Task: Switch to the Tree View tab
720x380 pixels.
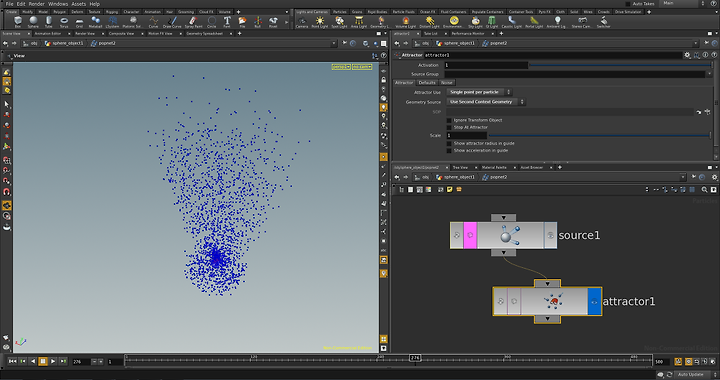Action: point(460,168)
